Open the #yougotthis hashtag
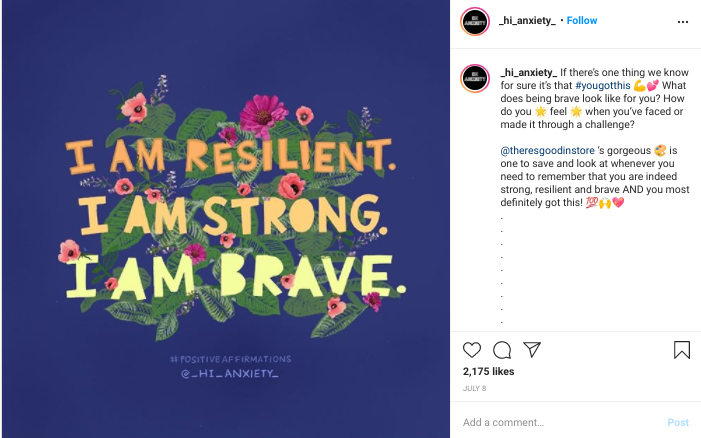 tap(603, 85)
